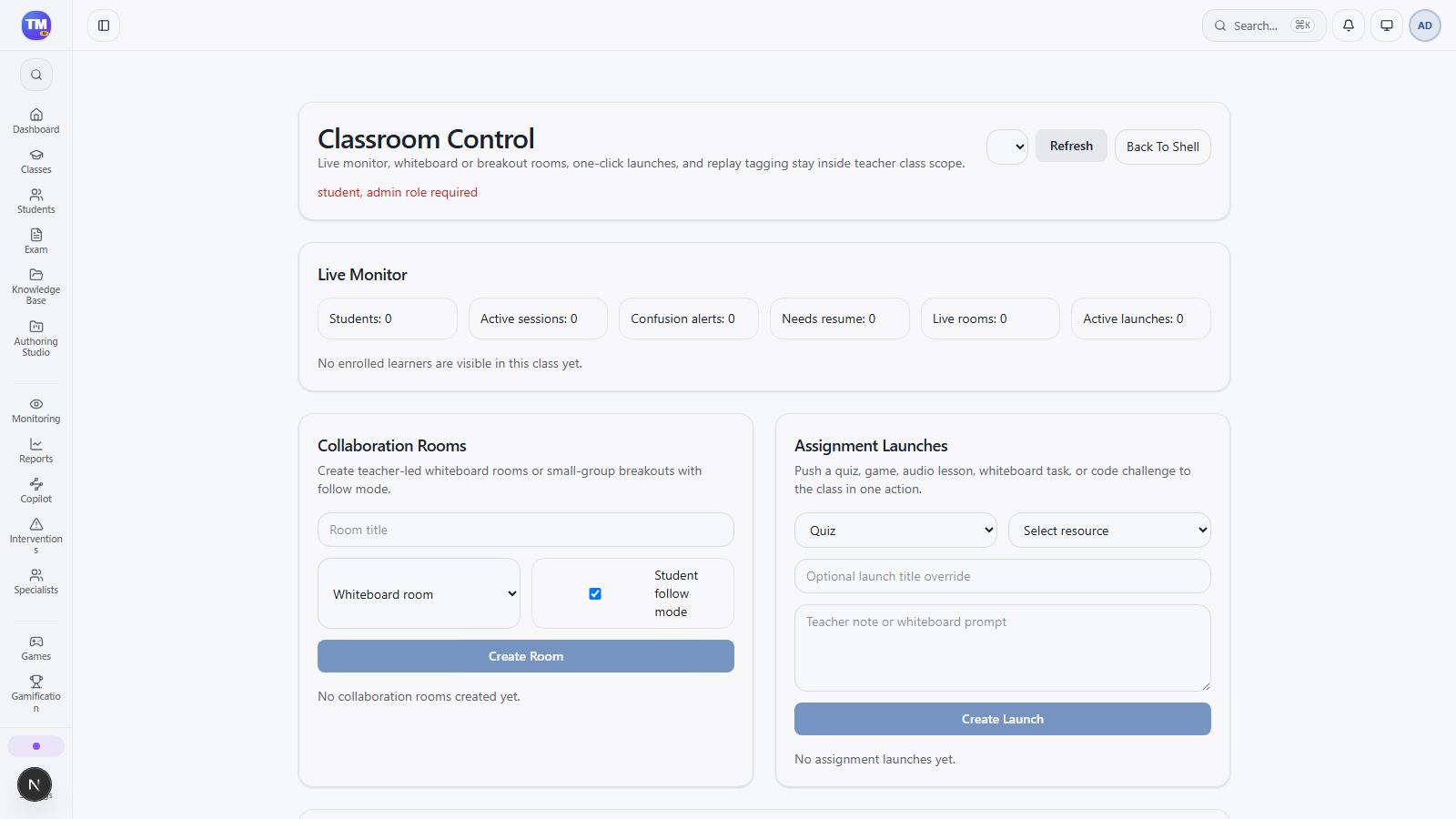
Task: Click the Live rooms: 0 stat
Action: click(990, 318)
